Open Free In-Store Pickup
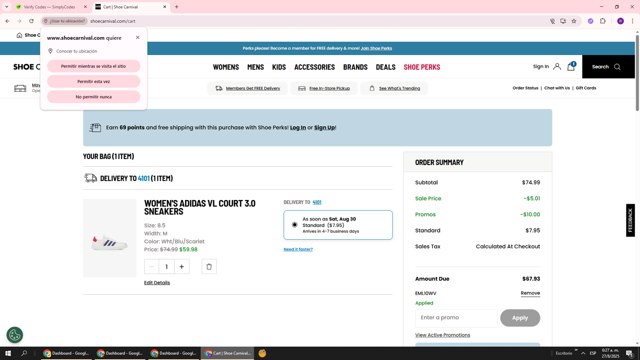The image size is (640, 360). click(324, 88)
